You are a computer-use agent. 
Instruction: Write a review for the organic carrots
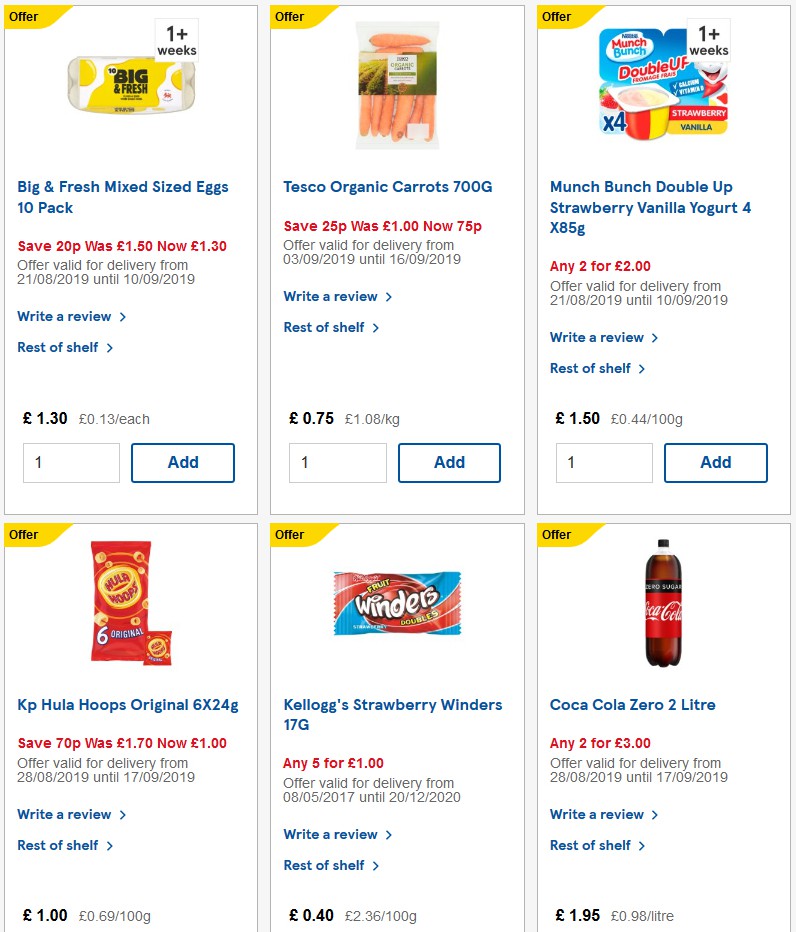click(331, 297)
